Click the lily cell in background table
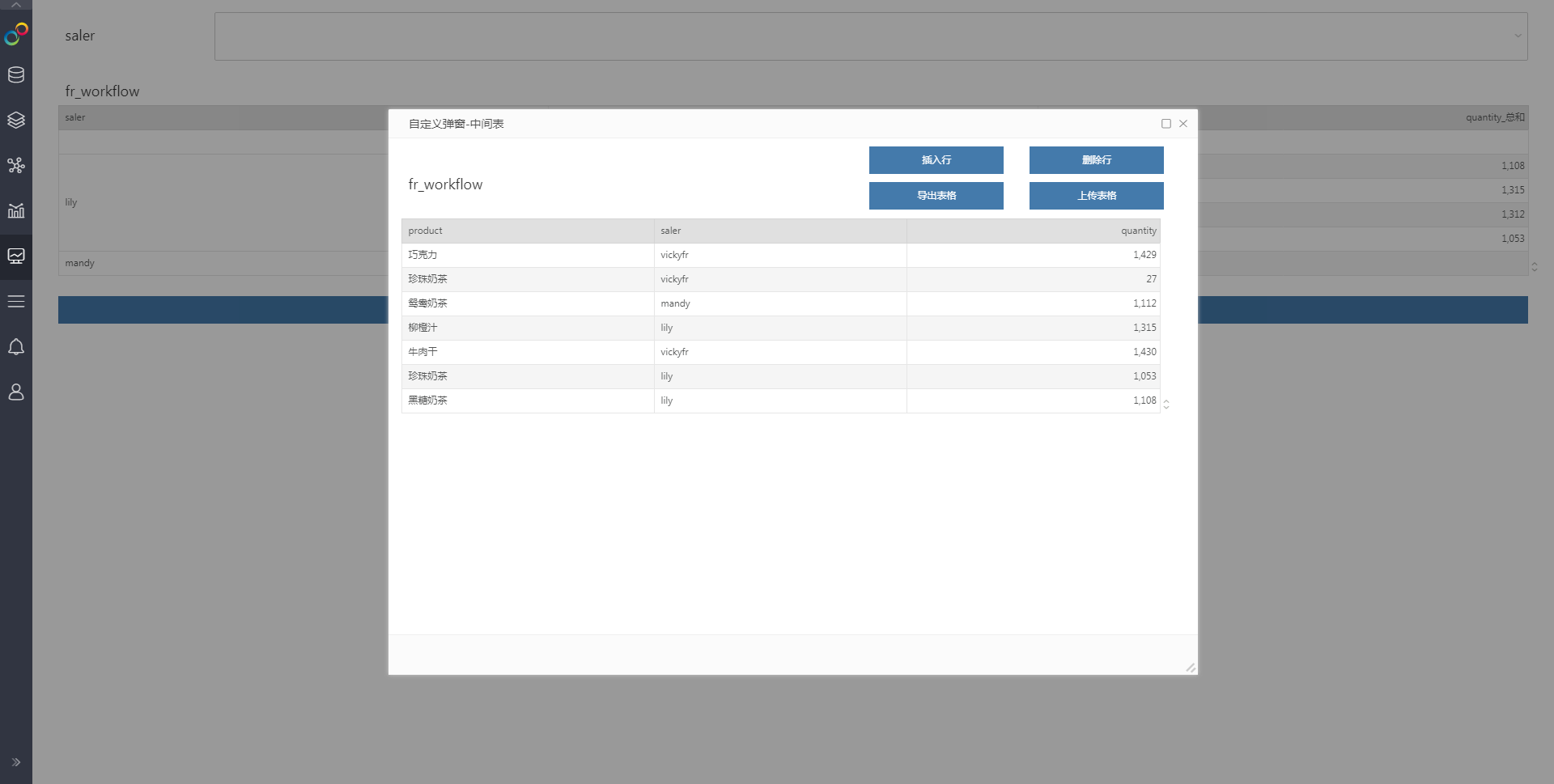Screen dimensions: 1554x784 coord(223,202)
